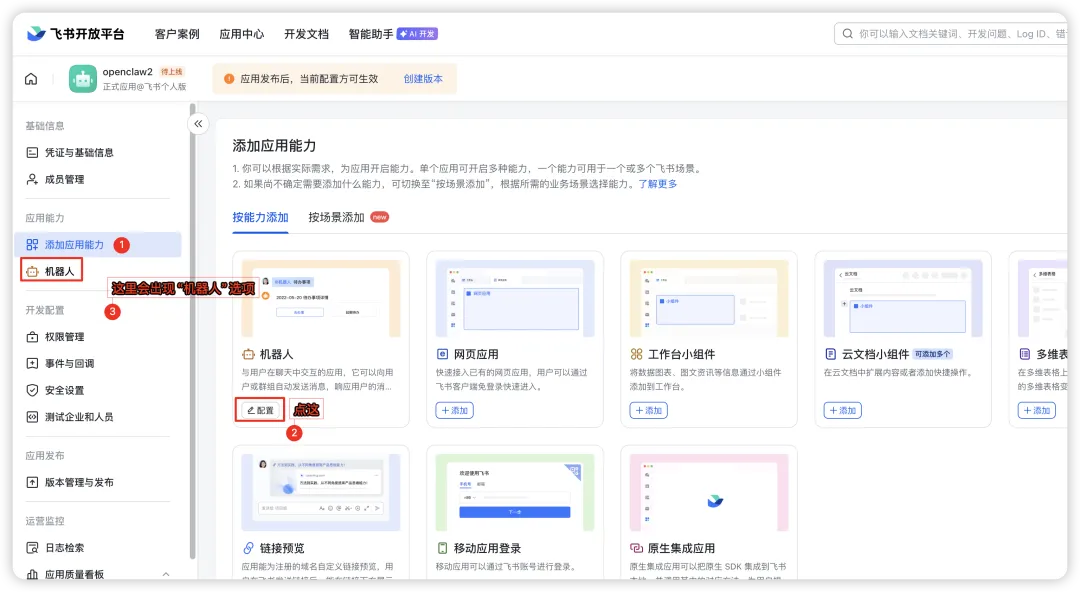Collapse sidebar with the double-chevron button
Screen dimensions: 1080x592
click(x=198, y=124)
